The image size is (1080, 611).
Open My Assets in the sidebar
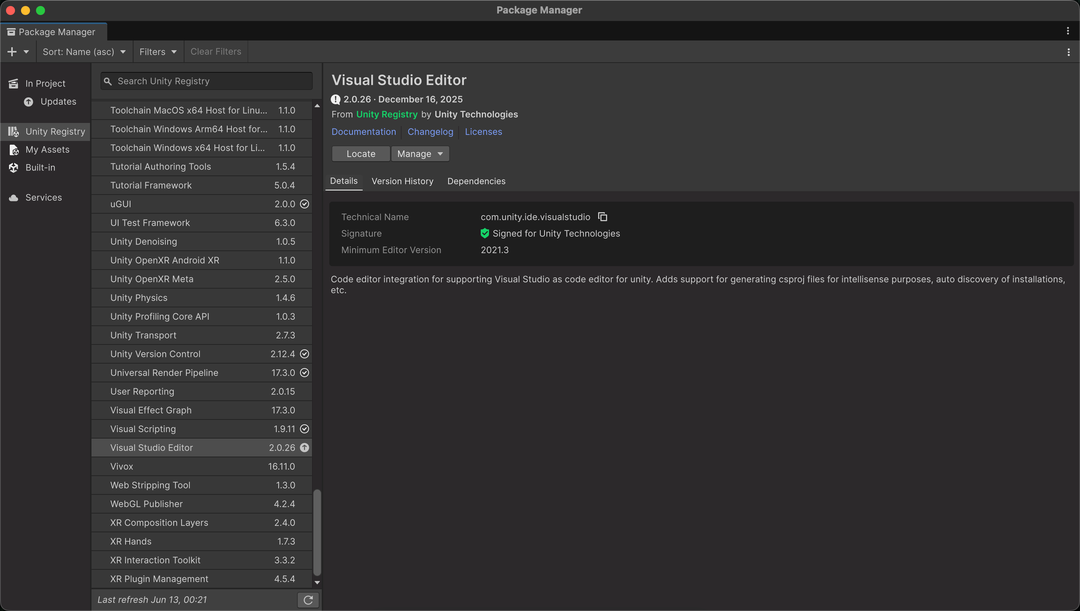[x=45, y=149]
